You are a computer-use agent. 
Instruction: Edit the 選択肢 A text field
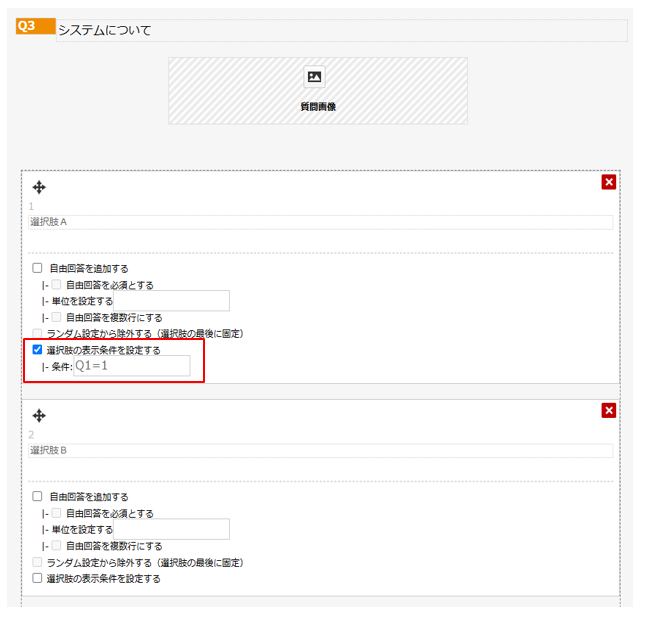click(320, 222)
